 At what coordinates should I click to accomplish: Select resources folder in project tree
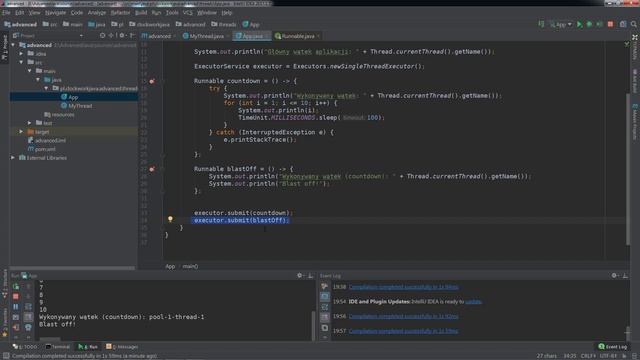(x=63, y=115)
